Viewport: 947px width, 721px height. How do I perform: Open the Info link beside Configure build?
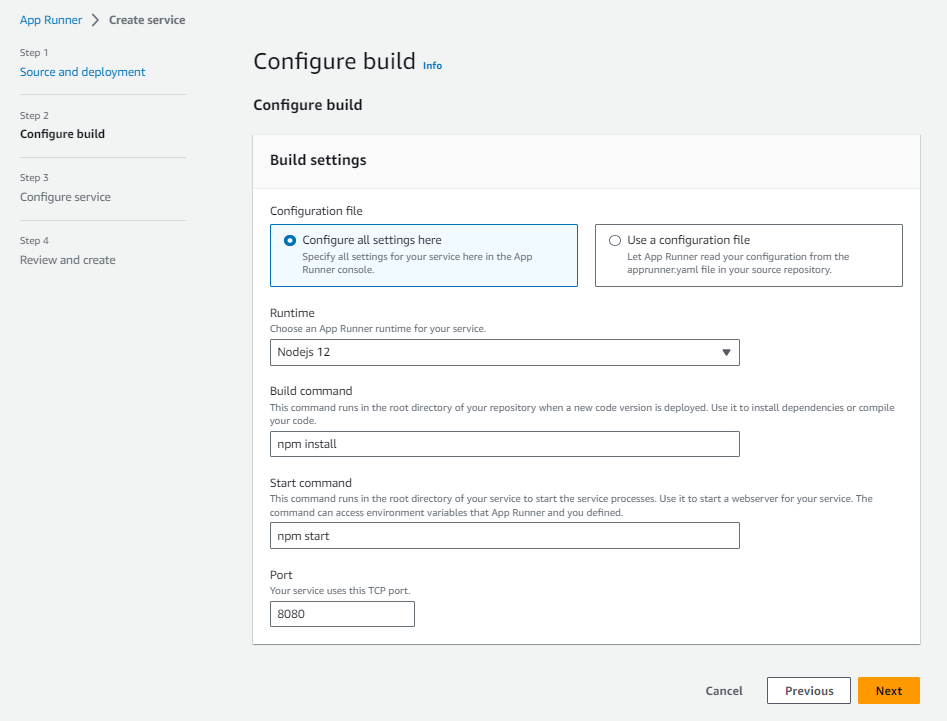coord(432,65)
